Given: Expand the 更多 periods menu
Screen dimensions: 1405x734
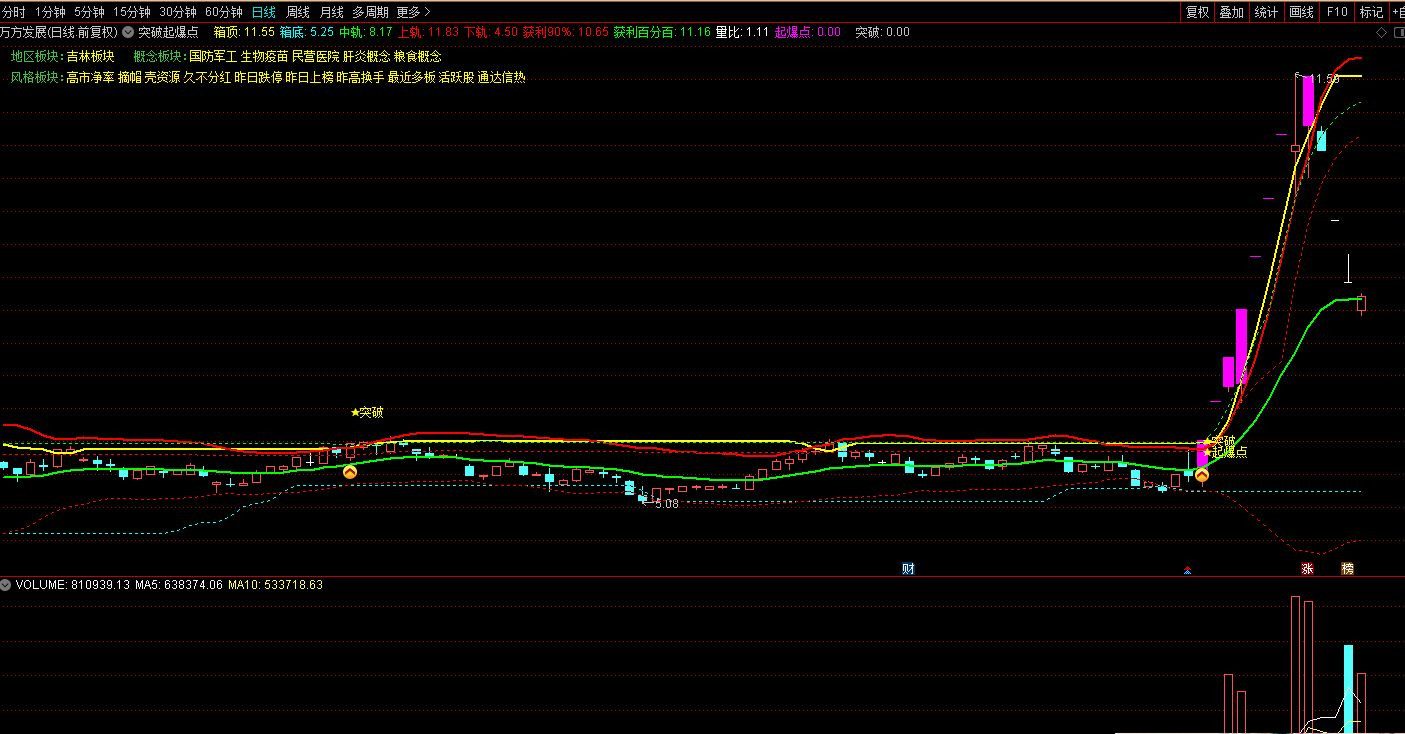Looking at the screenshot, I should coord(413,12).
